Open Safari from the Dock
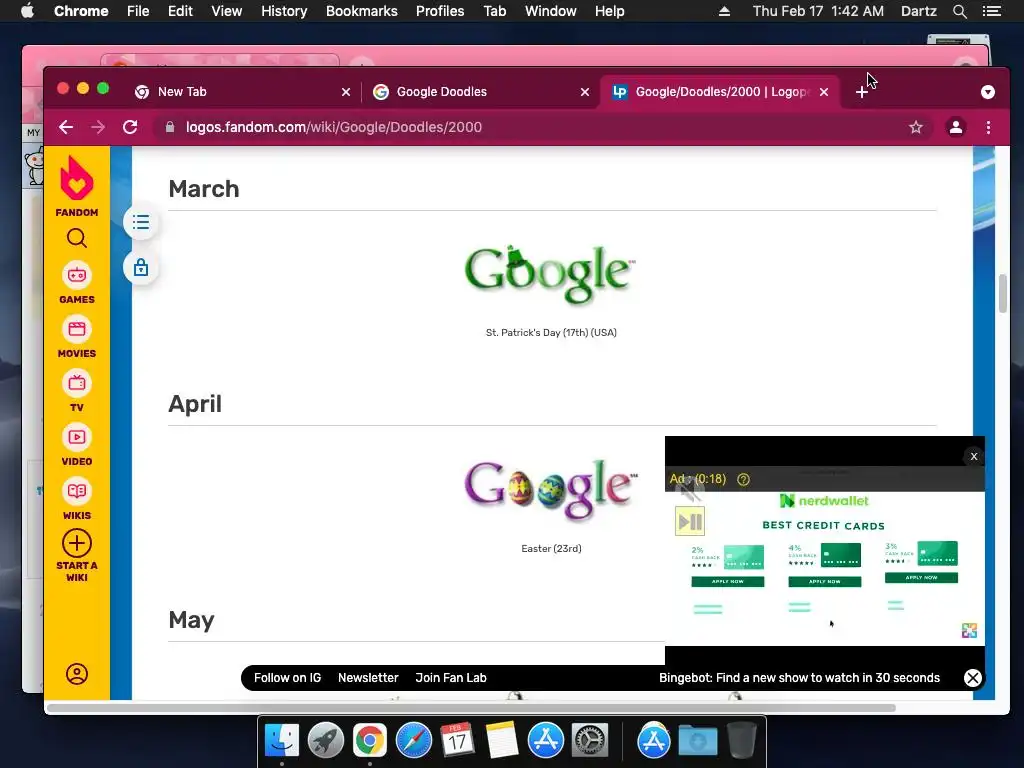 pos(413,741)
